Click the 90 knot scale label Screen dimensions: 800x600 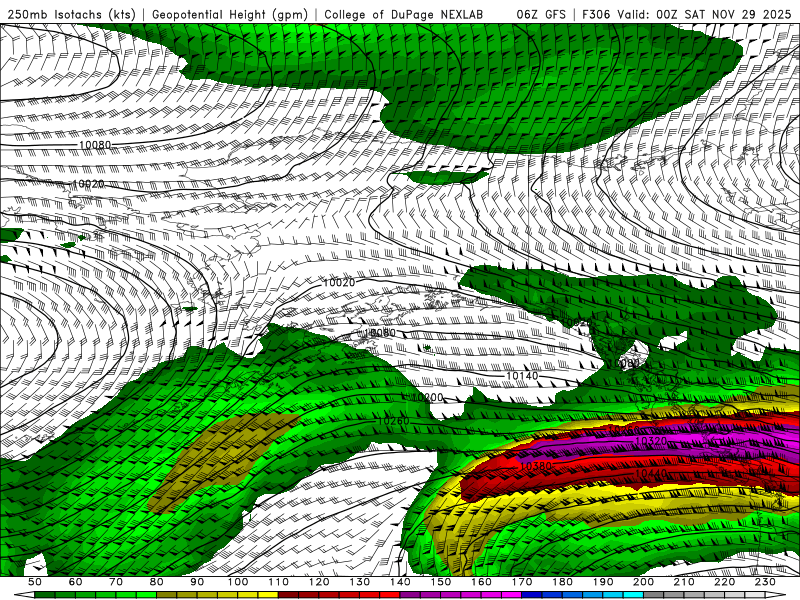tap(197, 582)
